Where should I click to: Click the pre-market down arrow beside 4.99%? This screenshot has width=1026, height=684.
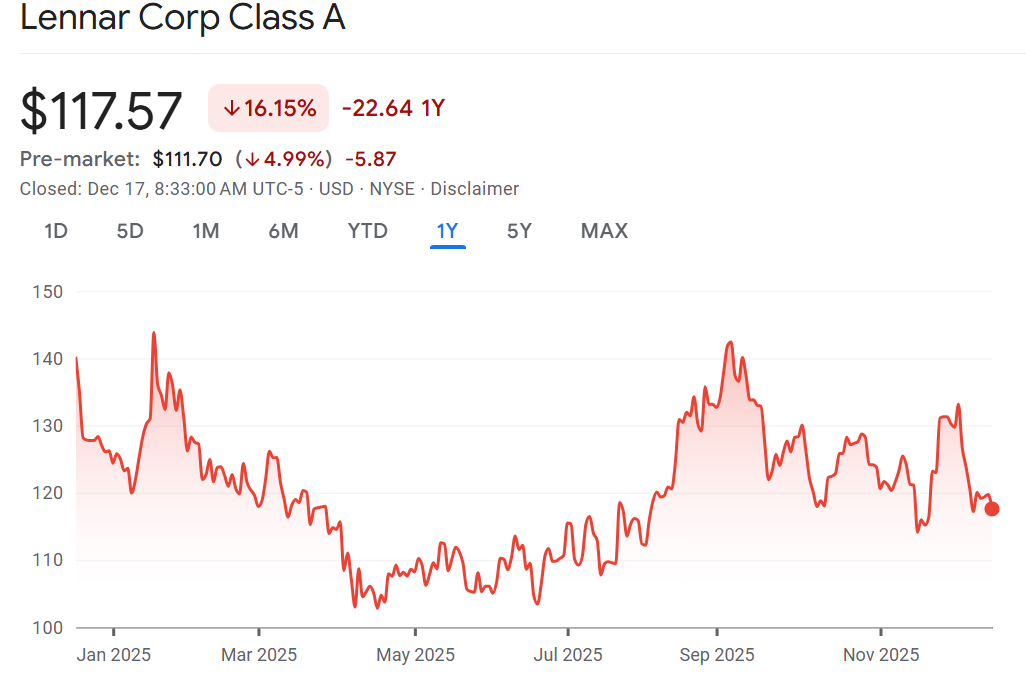(253, 159)
